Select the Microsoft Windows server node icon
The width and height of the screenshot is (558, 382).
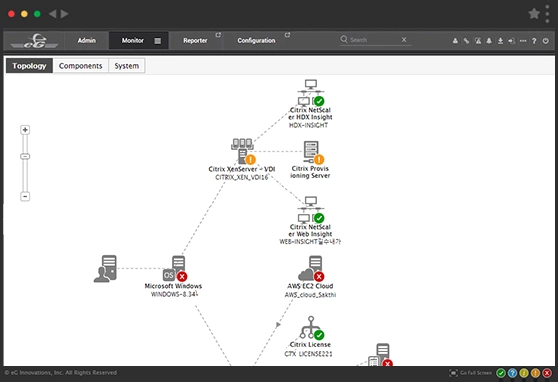pyautogui.click(x=175, y=269)
